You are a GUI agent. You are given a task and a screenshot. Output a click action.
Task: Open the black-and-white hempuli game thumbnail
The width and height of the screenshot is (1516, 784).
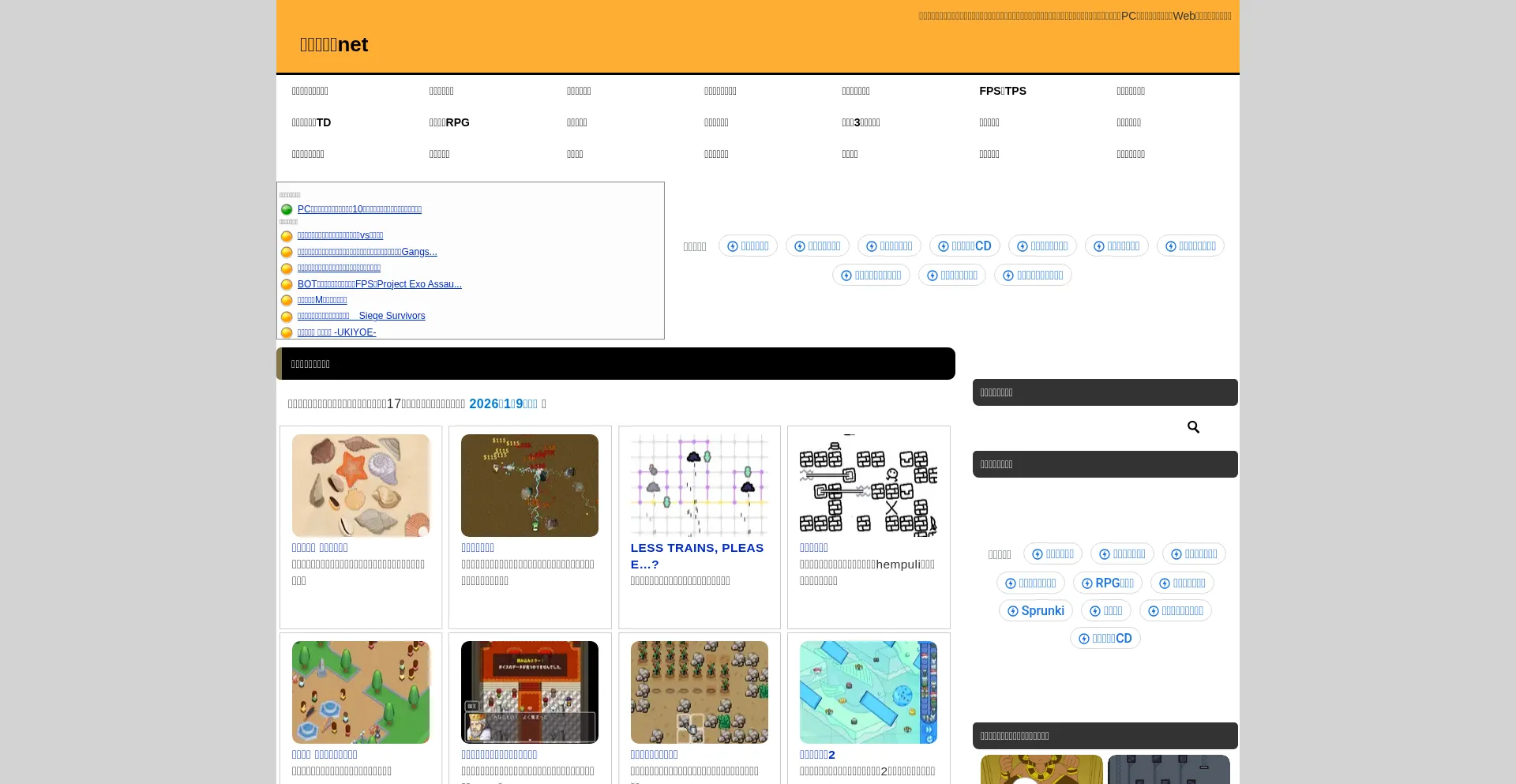pyautogui.click(x=868, y=486)
